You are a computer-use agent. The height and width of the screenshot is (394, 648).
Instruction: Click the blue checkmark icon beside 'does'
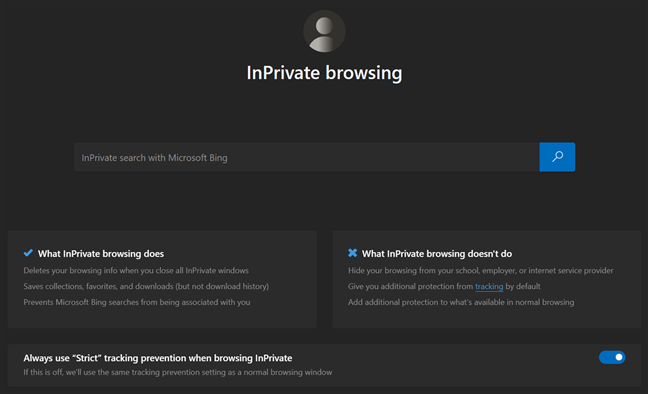tap(28, 253)
